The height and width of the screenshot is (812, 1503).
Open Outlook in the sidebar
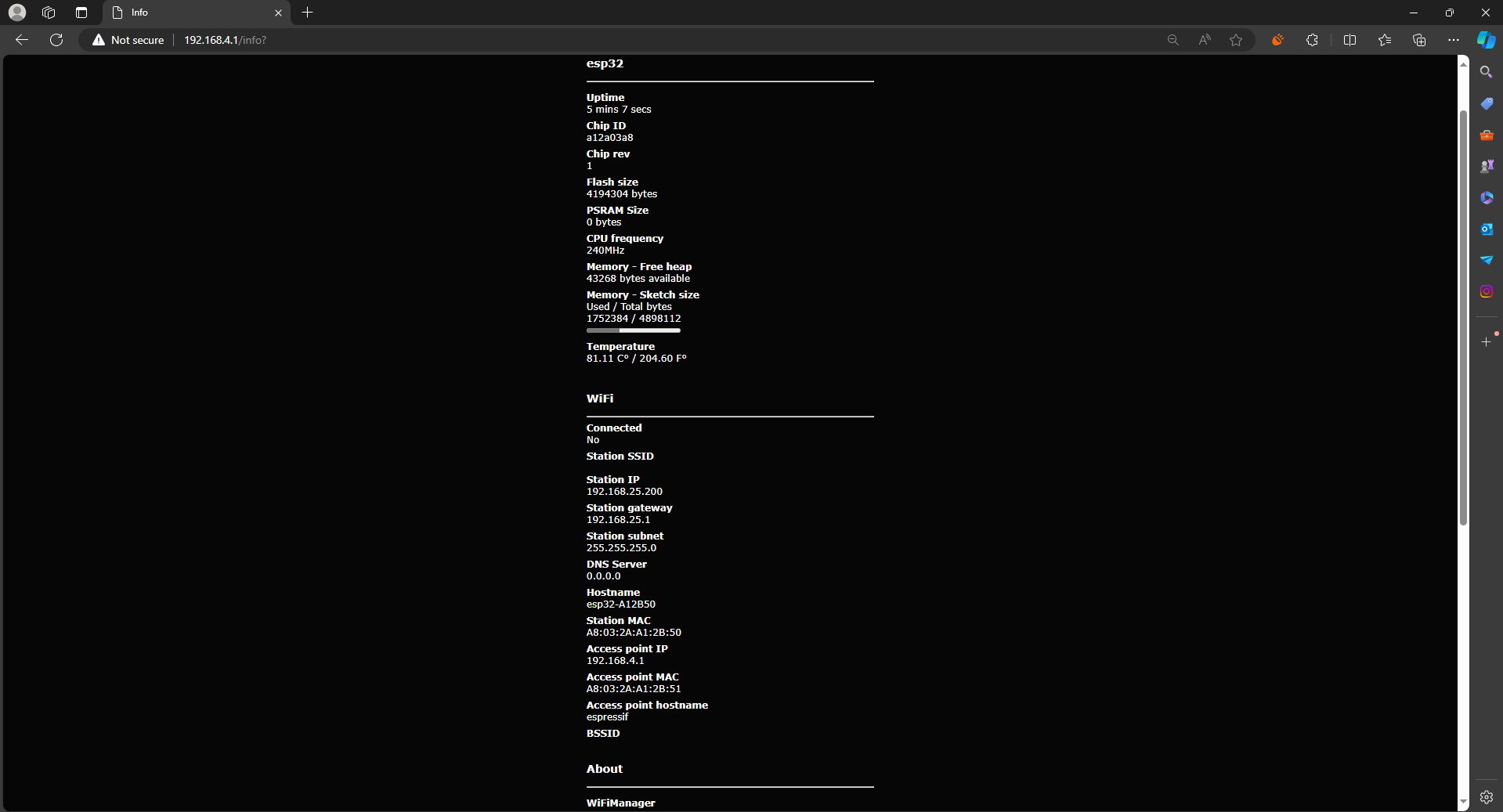click(1486, 229)
